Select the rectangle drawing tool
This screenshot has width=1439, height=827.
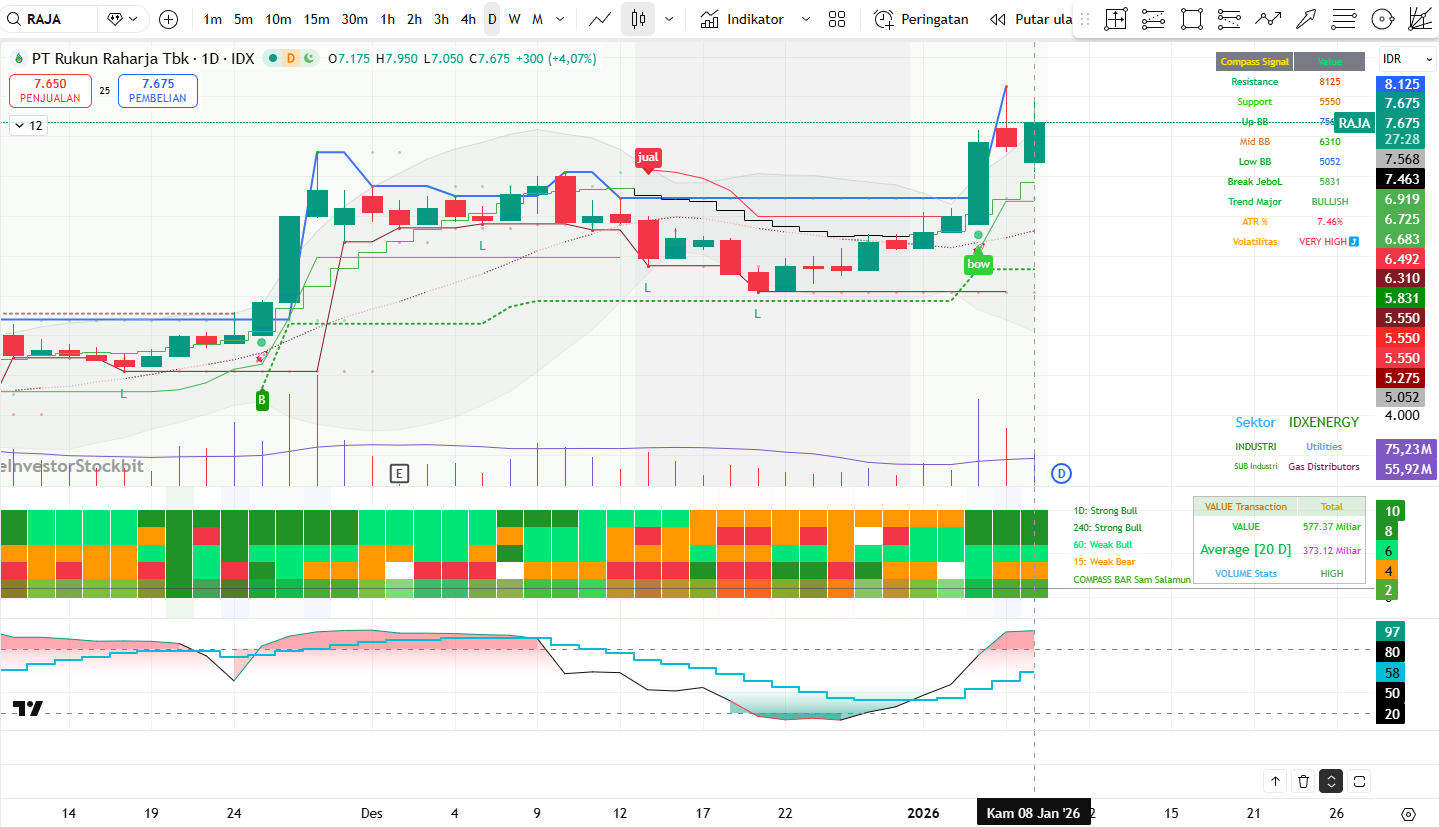click(x=1191, y=19)
